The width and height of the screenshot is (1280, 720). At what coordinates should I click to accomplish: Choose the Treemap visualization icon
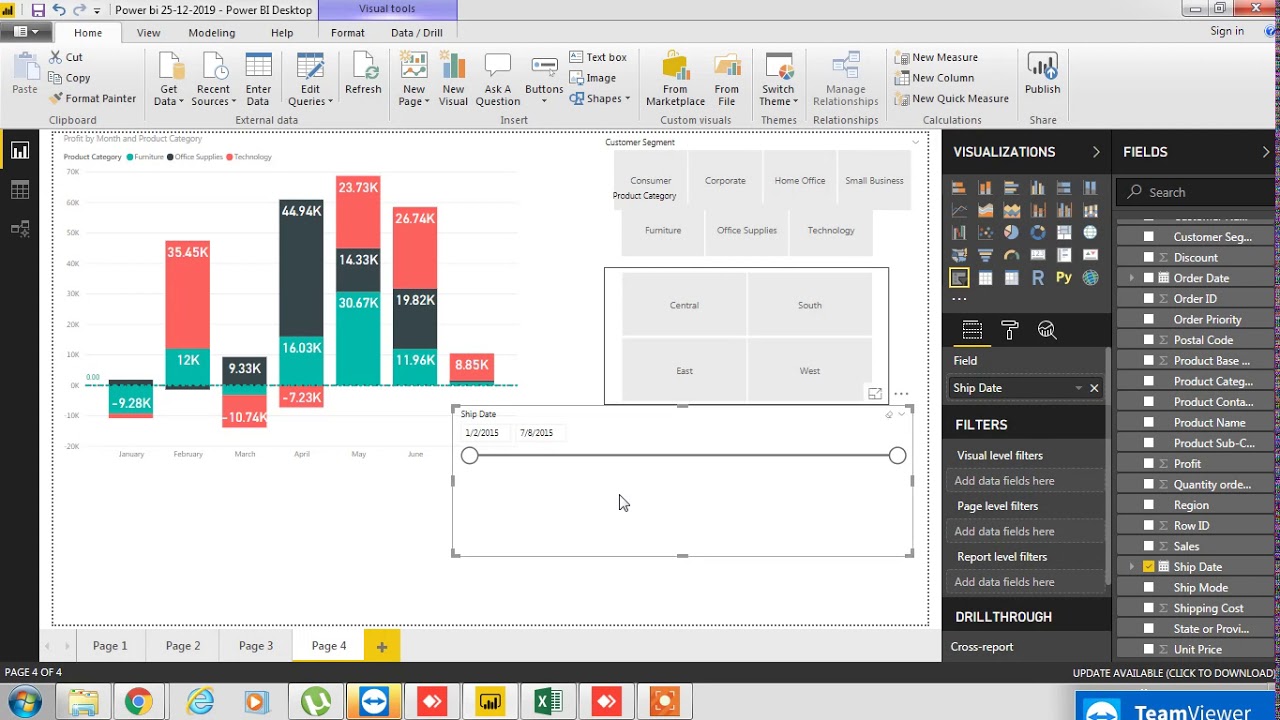pyautogui.click(x=1064, y=232)
